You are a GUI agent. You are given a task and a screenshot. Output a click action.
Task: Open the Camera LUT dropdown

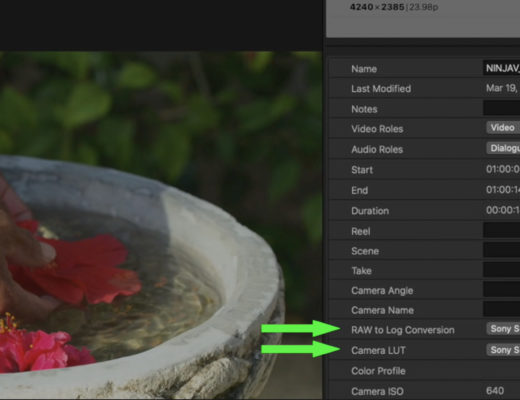tap(503, 350)
